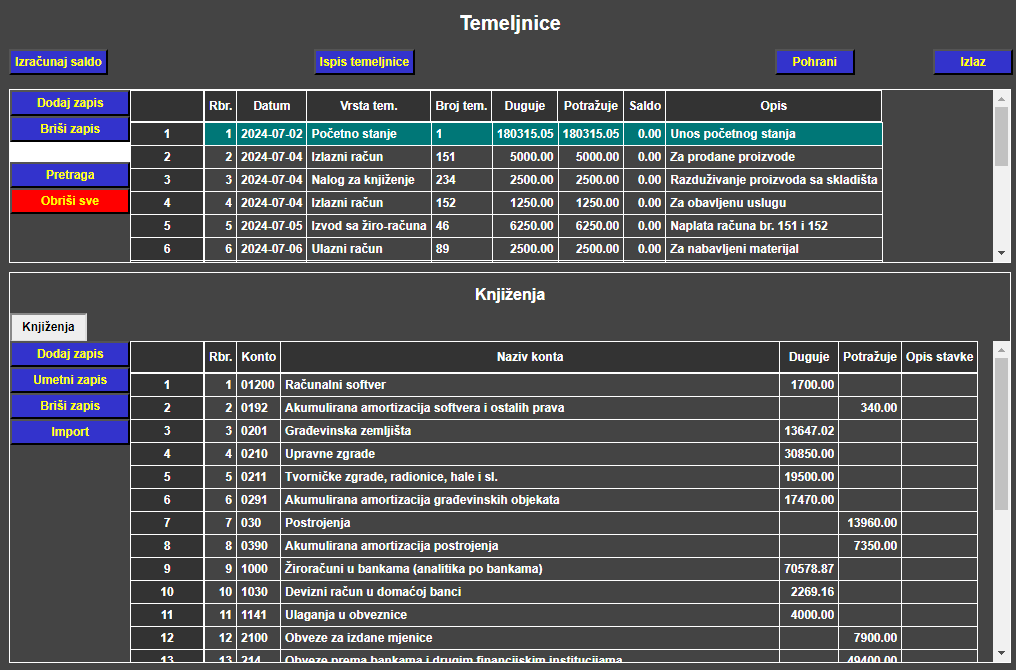Click the Knjiženja table scrollbar thumb
1016x670 pixels.
[1001, 434]
